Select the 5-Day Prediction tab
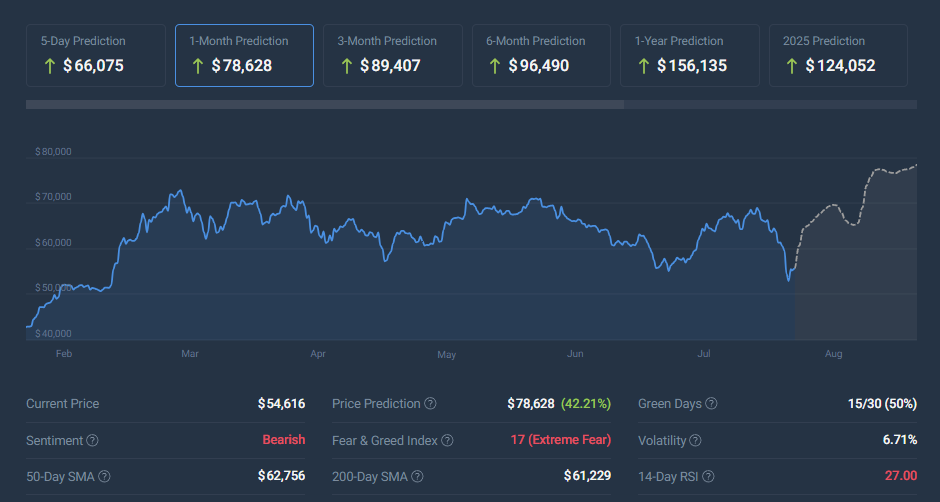Viewport: 940px width, 502px height. tap(96, 55)
